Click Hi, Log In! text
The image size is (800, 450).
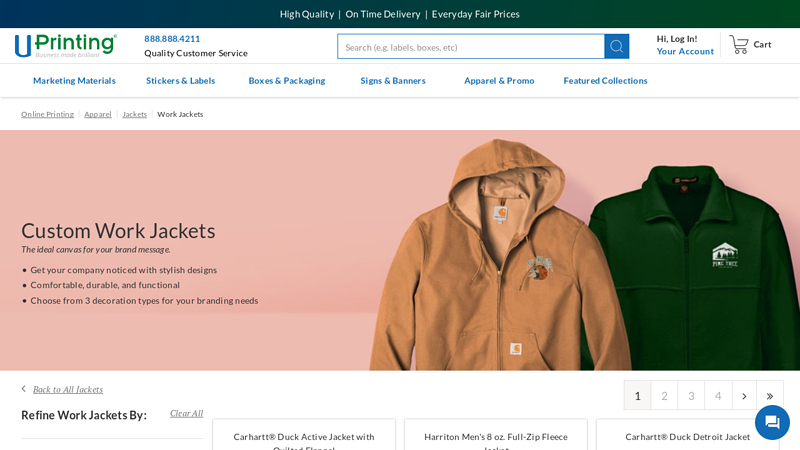677,39
